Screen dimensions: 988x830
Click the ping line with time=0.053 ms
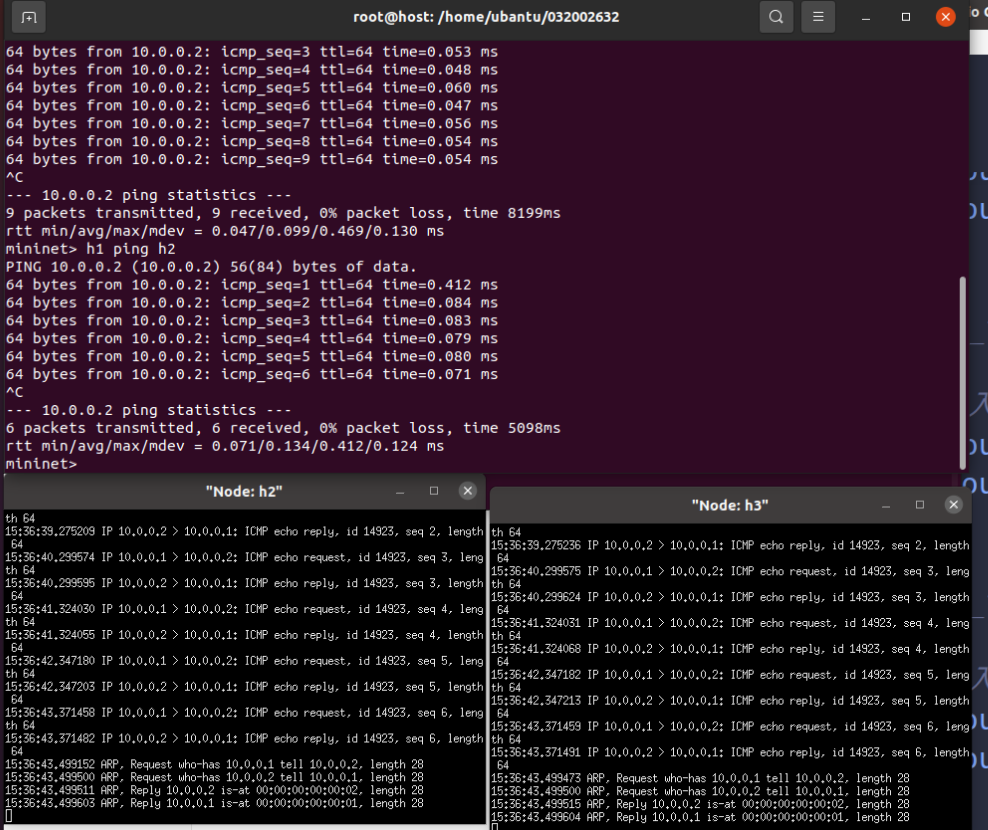tap(252, 52)
